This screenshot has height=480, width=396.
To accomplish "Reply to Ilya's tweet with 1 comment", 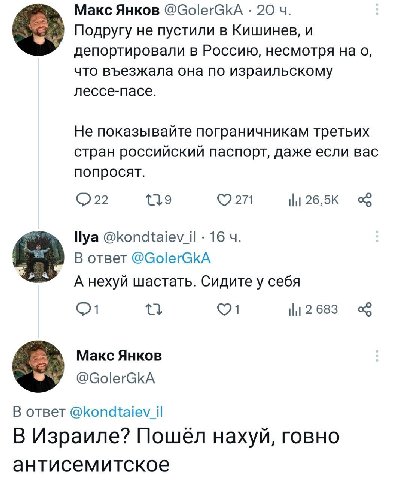I will 87,310.
